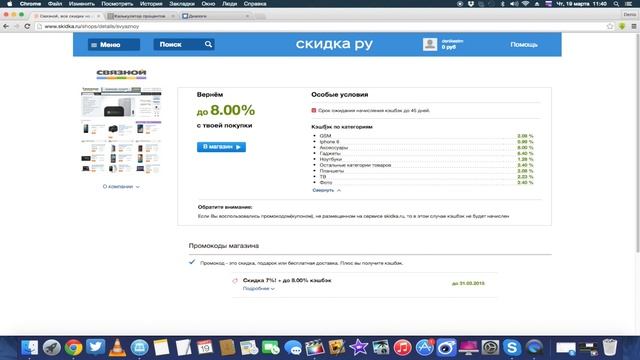Open VLC cone icon in the dock

coord(118,348)
